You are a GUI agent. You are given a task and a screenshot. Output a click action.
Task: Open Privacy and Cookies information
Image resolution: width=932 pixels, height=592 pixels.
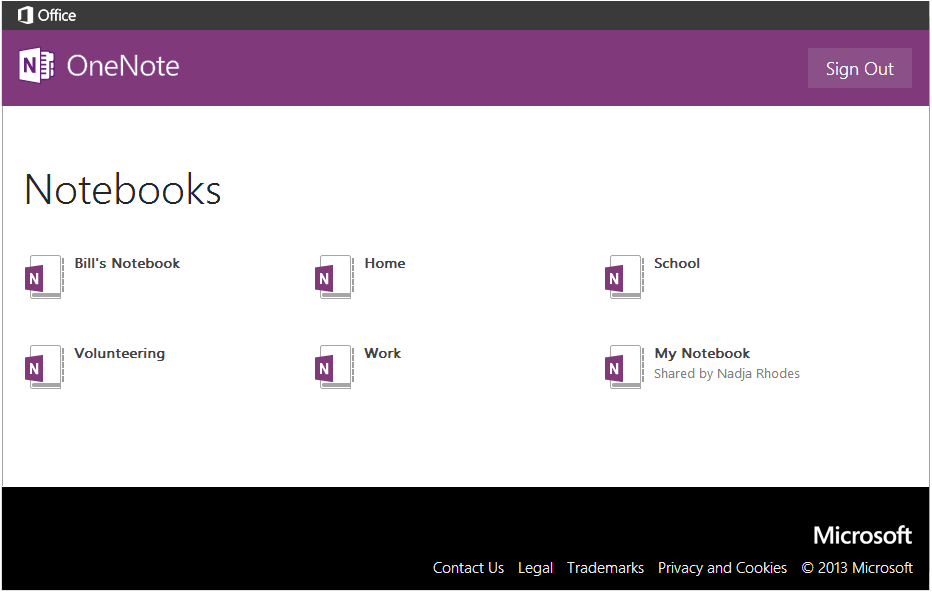click(x=722, y=567)
